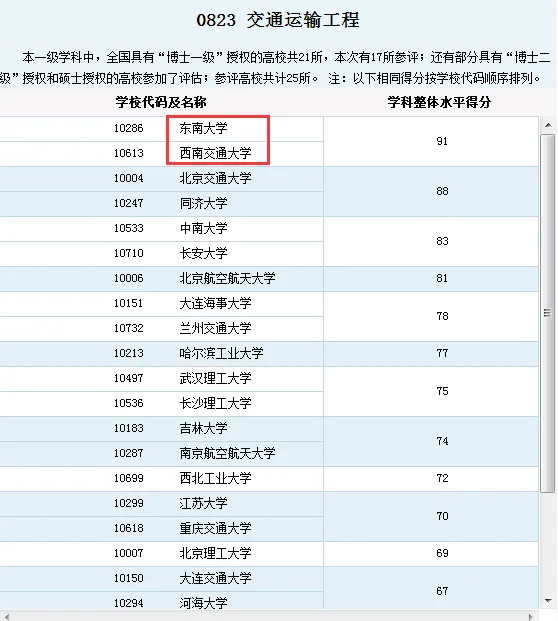Click school code 10732
Image resolution: width=558 pixels, height=621 pixels.
tap(129, 328)
